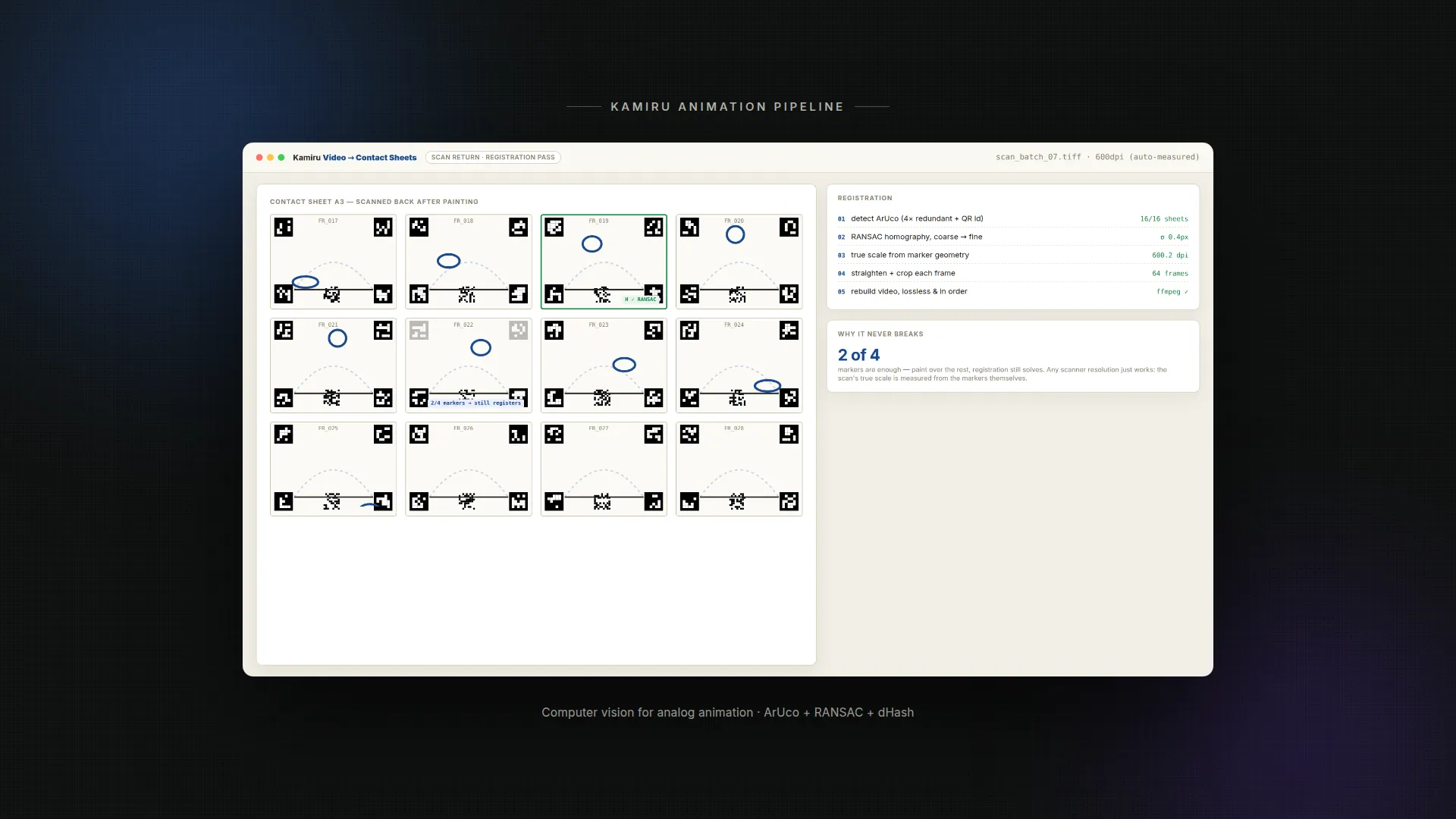This screenshot has width=1456, height=819.
Task: Click the scan_batch_07.tiff file label
Action: [1038, 157]
